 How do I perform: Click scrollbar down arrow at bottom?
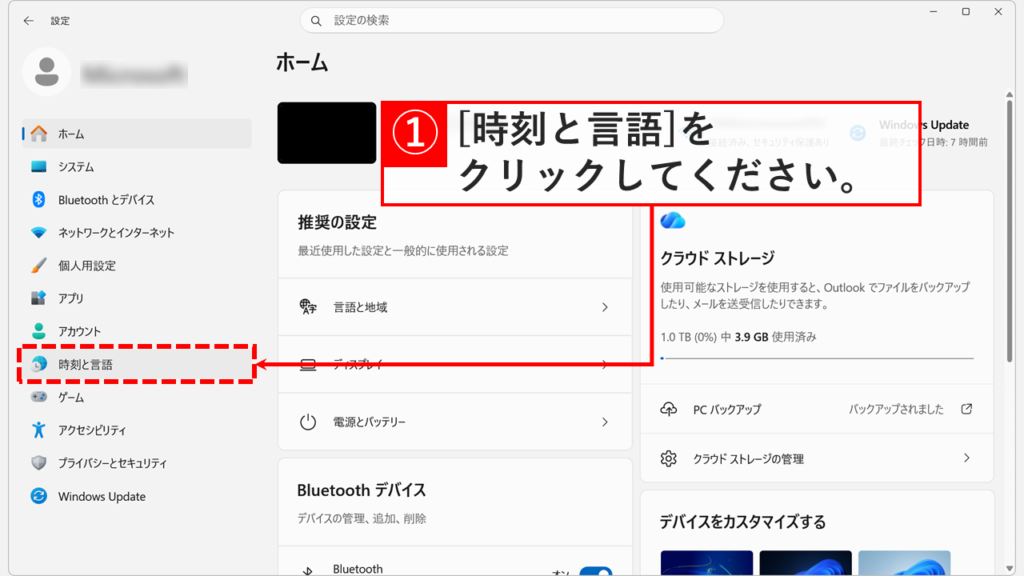(1010, 568)
